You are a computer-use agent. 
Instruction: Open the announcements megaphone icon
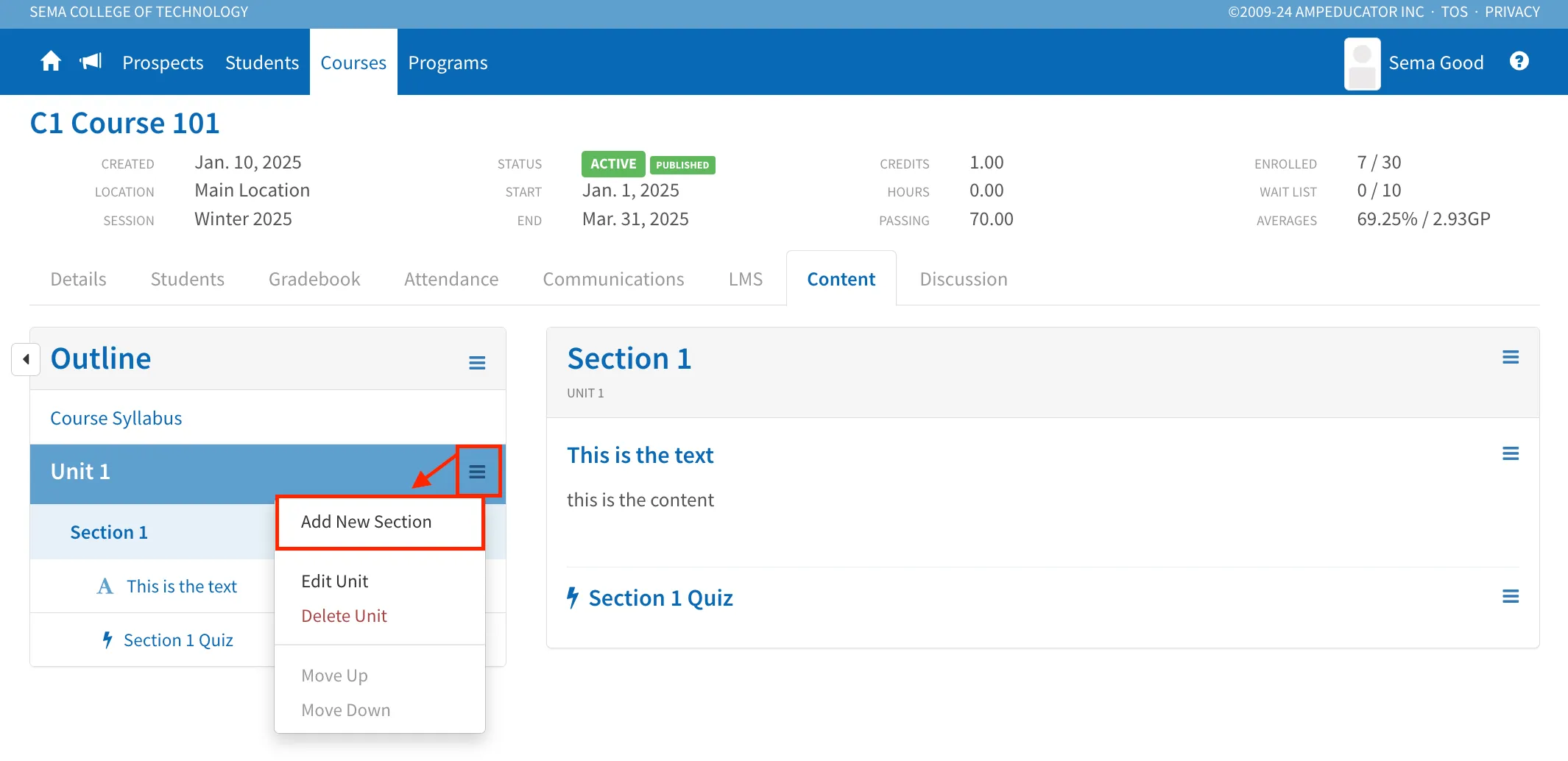pyautogui.click(x=91, y=61)
